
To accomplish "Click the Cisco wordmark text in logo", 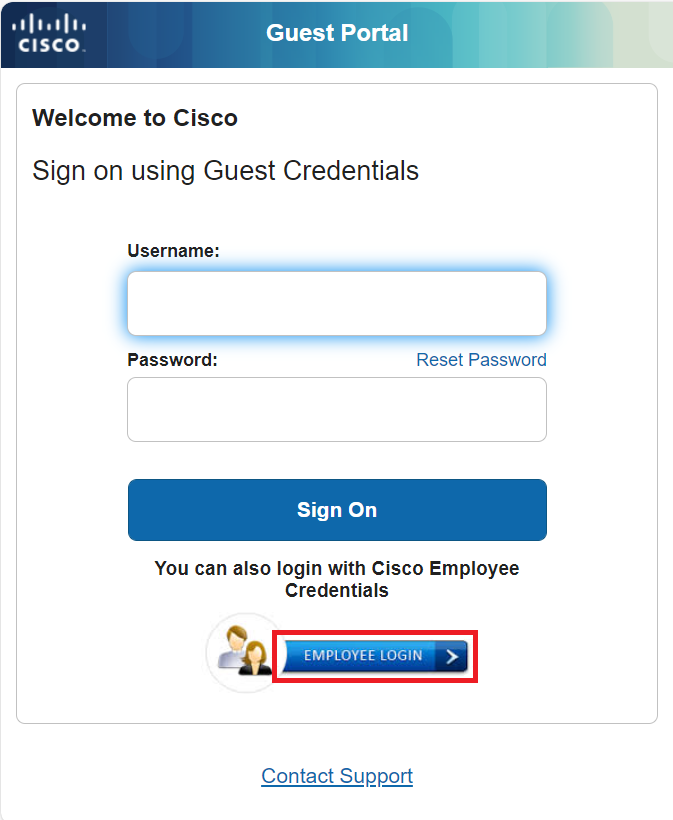I will (49, 44).
